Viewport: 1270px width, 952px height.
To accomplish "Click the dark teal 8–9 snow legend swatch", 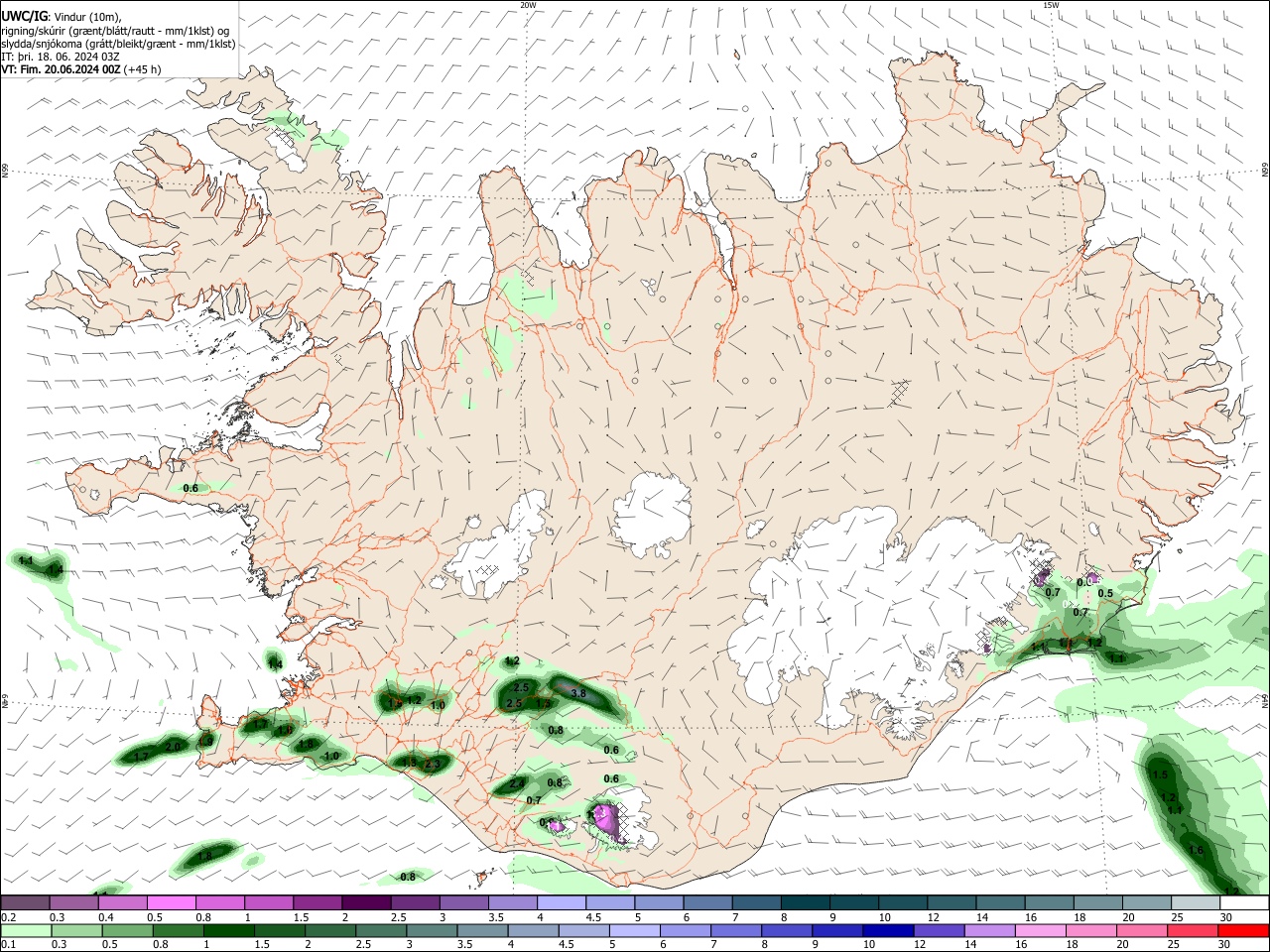I will [805, 903].
